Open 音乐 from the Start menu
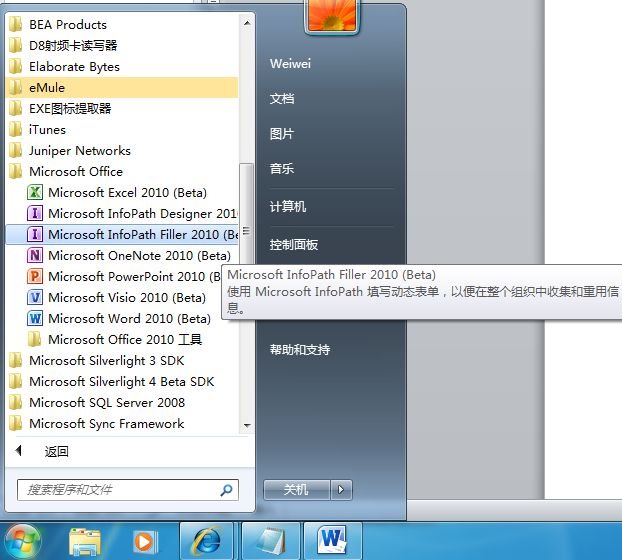 (x=282, y=169)
